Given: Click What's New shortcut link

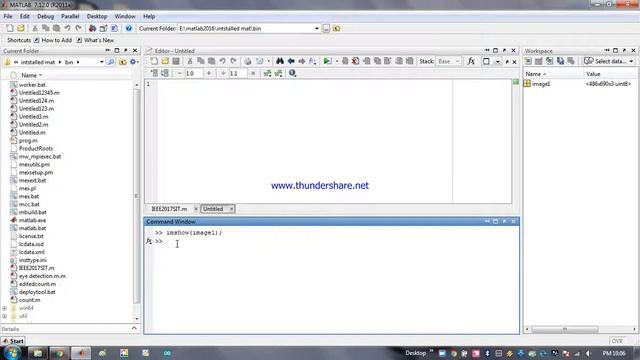Looking at the screenshot, I should pos(95,40).
